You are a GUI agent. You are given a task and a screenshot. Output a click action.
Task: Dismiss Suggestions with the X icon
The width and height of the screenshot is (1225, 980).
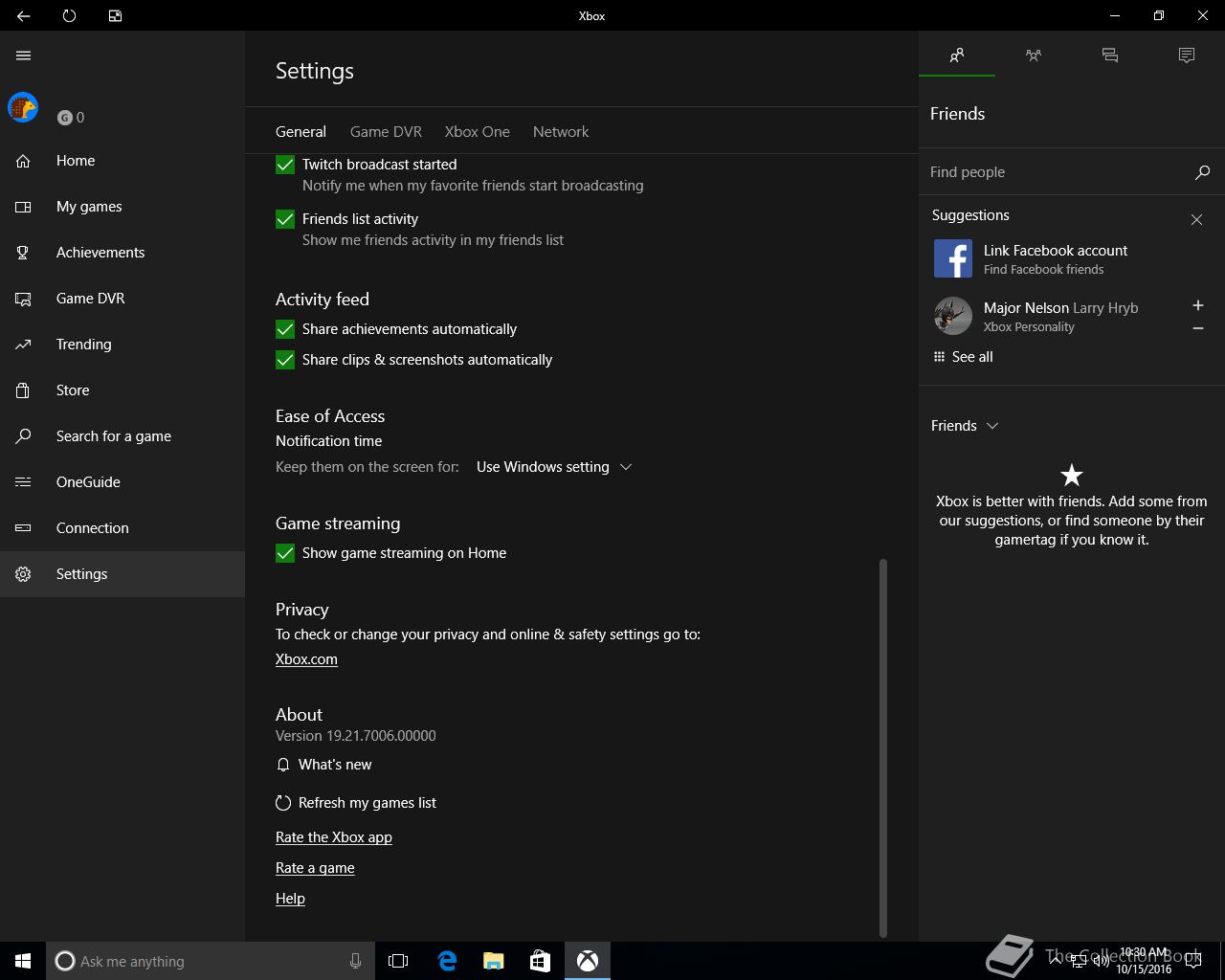pyautogui.click(x=1196, y=219)
